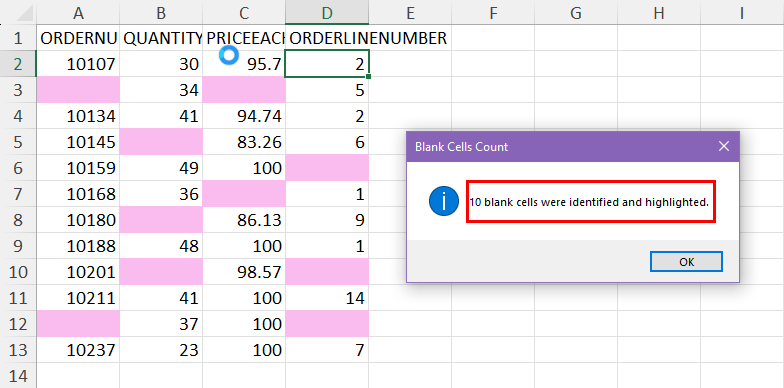
Task: Select column I header
Action: 742,13
